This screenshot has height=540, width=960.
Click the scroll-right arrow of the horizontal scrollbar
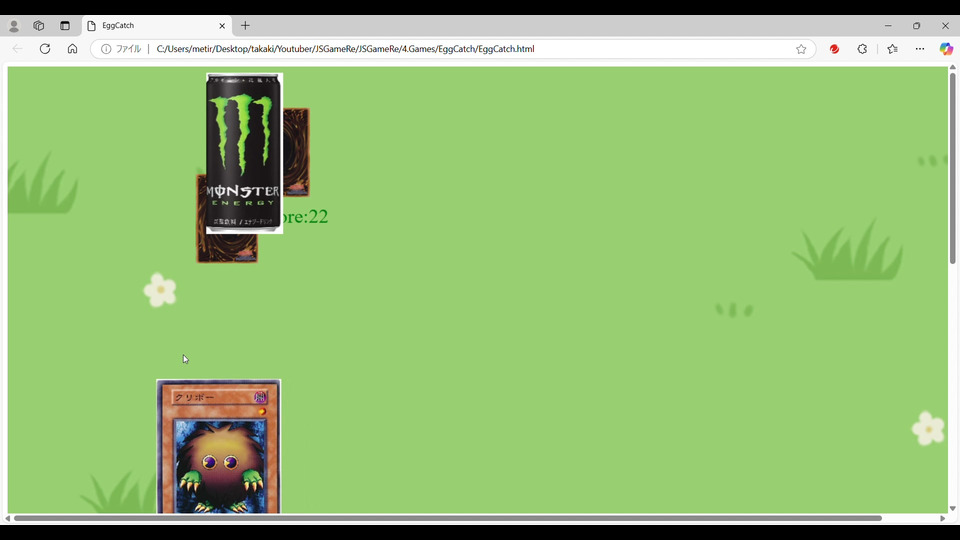coord(943,518)
